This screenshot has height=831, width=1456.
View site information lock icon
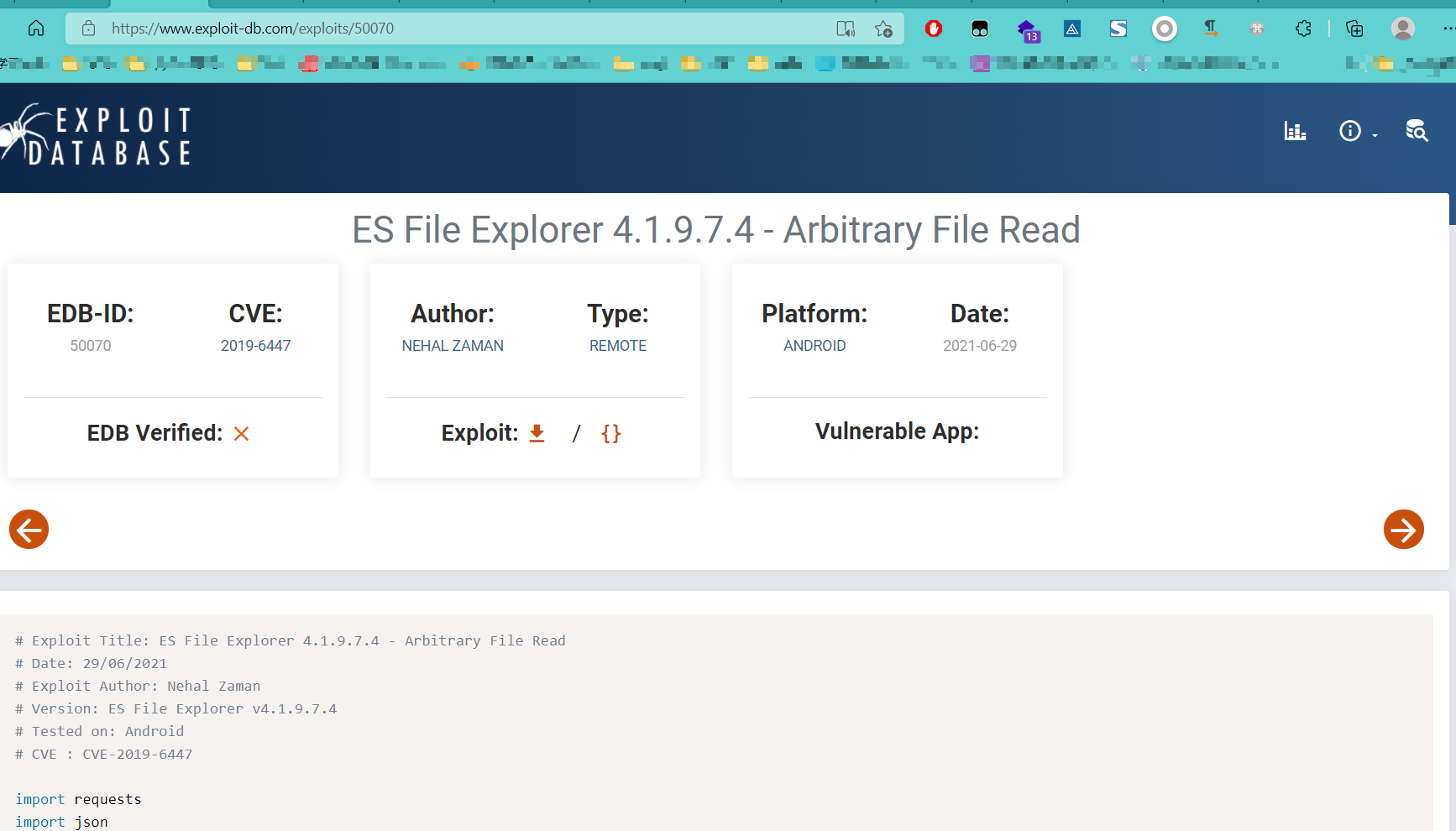pyautogui.click(x=88, y=29)
